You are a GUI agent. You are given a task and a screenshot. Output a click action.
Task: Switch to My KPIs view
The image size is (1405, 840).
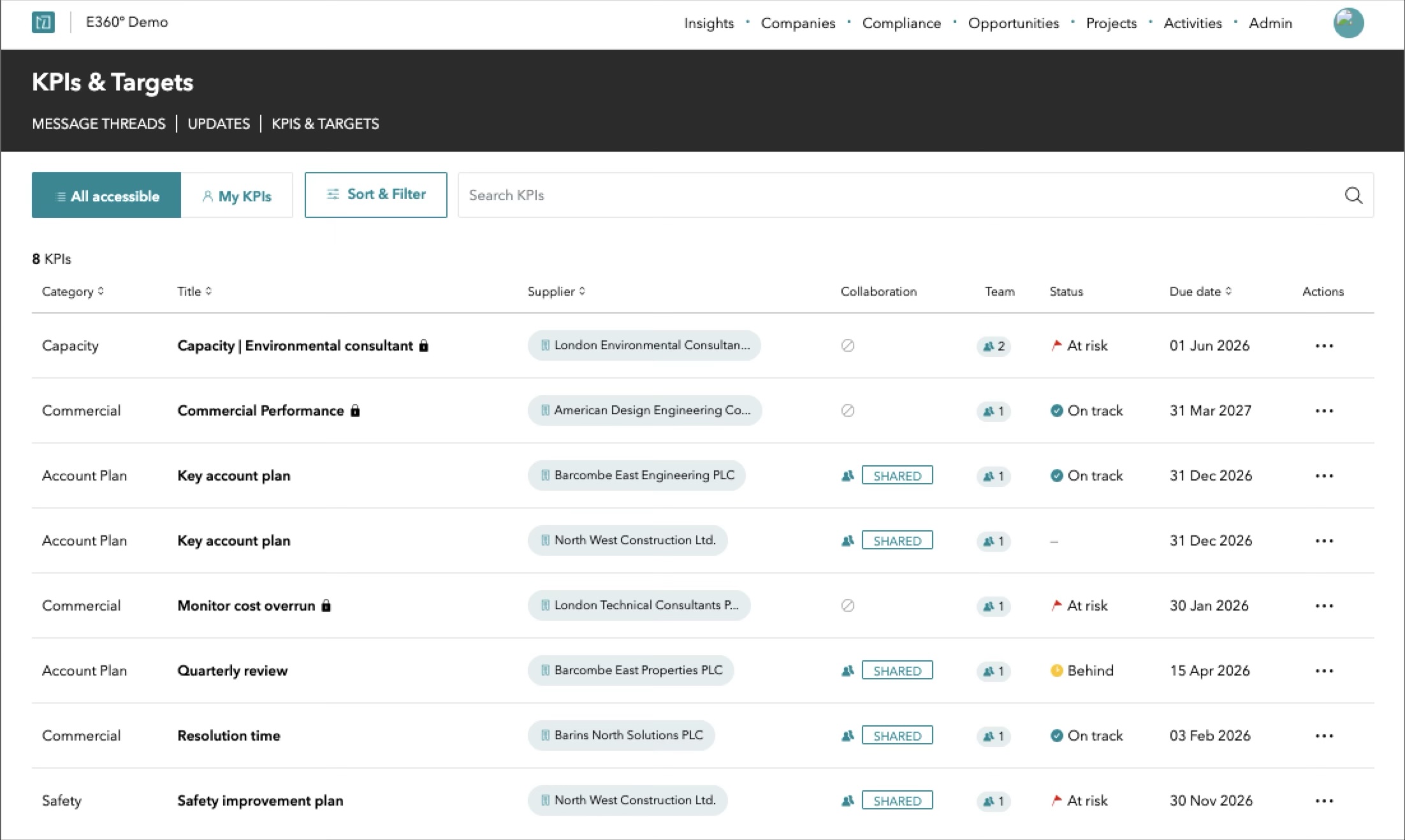click(x=237, y=196)
